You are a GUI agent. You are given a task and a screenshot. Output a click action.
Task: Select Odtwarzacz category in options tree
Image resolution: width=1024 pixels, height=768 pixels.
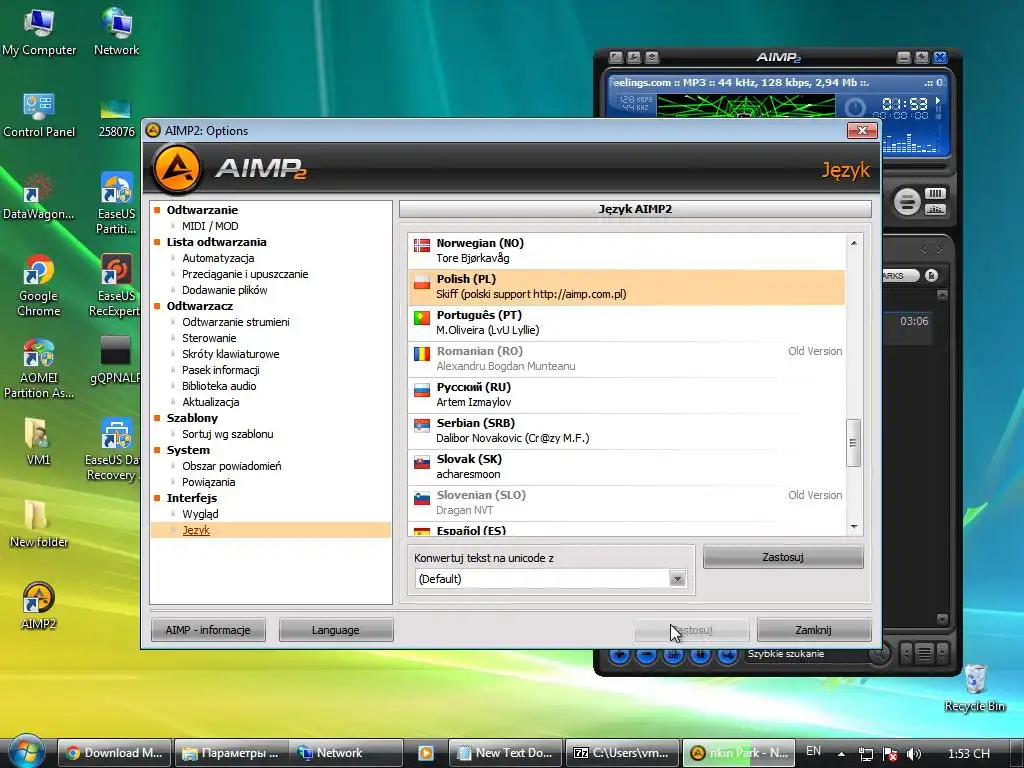coord(200,306)
